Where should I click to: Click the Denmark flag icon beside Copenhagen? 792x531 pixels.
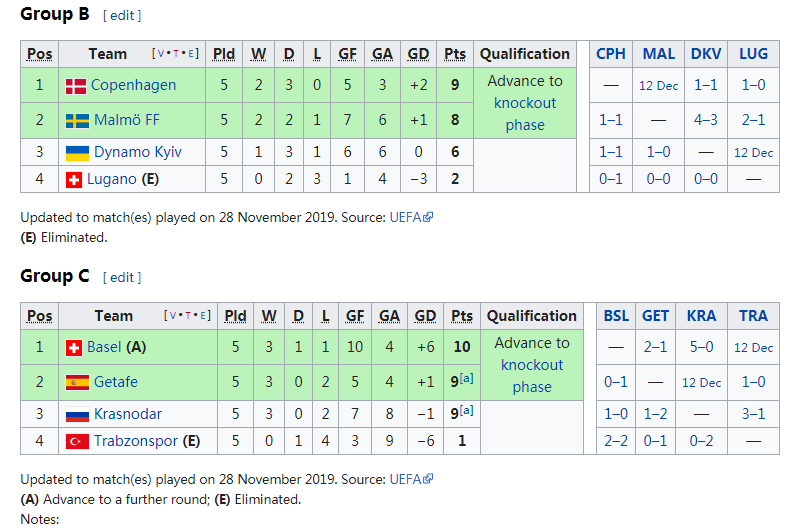tap(76, 86)
